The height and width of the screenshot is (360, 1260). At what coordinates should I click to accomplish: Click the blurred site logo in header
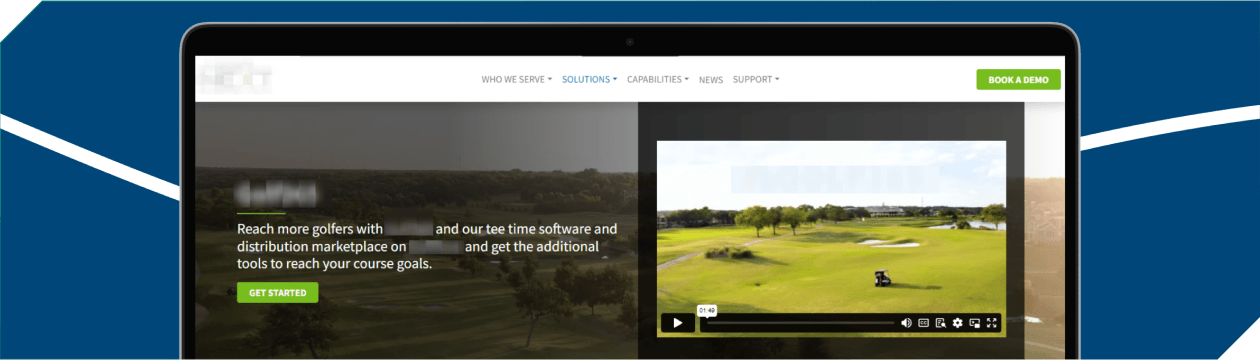click(x=235, y=79)
